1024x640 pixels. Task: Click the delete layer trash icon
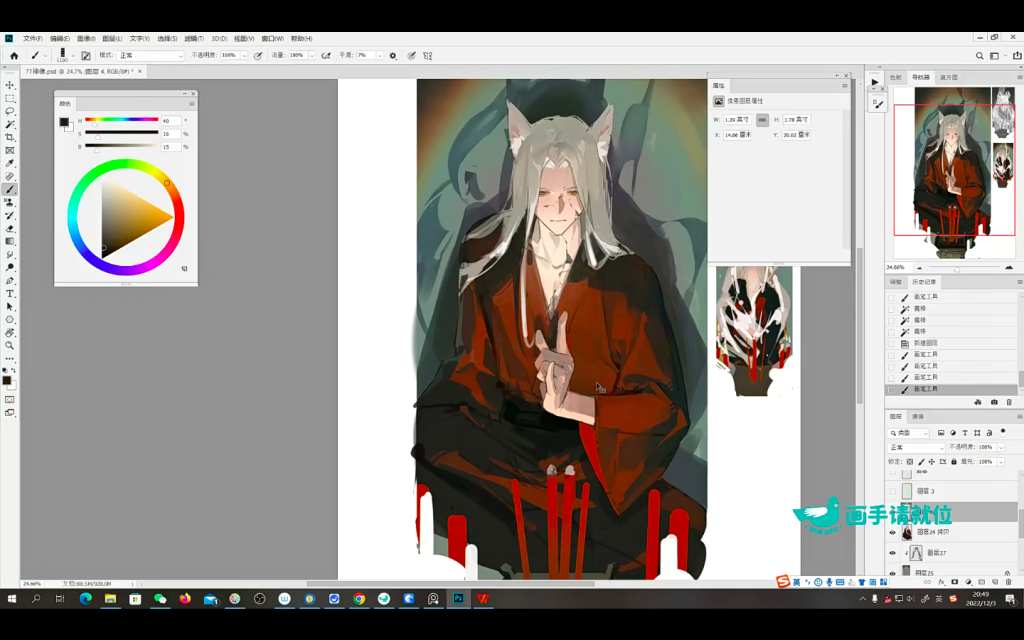point(1008,581)
